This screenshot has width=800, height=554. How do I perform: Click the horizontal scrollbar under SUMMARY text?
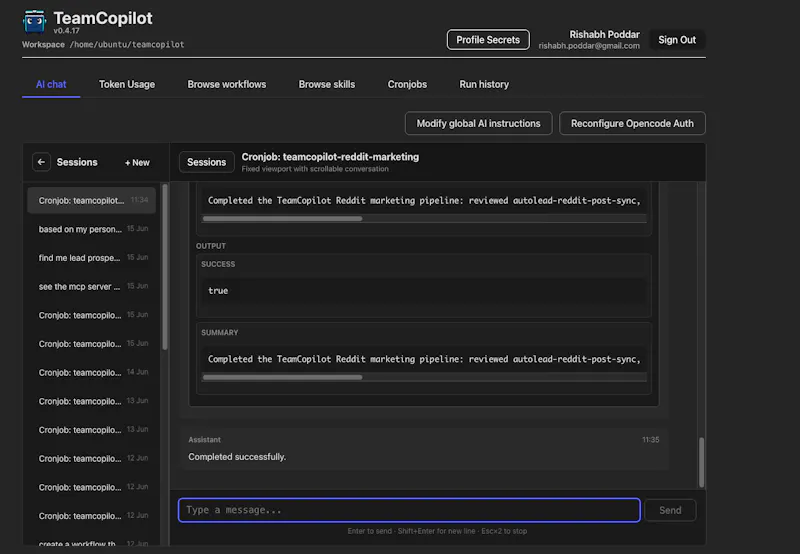(283, 377)
